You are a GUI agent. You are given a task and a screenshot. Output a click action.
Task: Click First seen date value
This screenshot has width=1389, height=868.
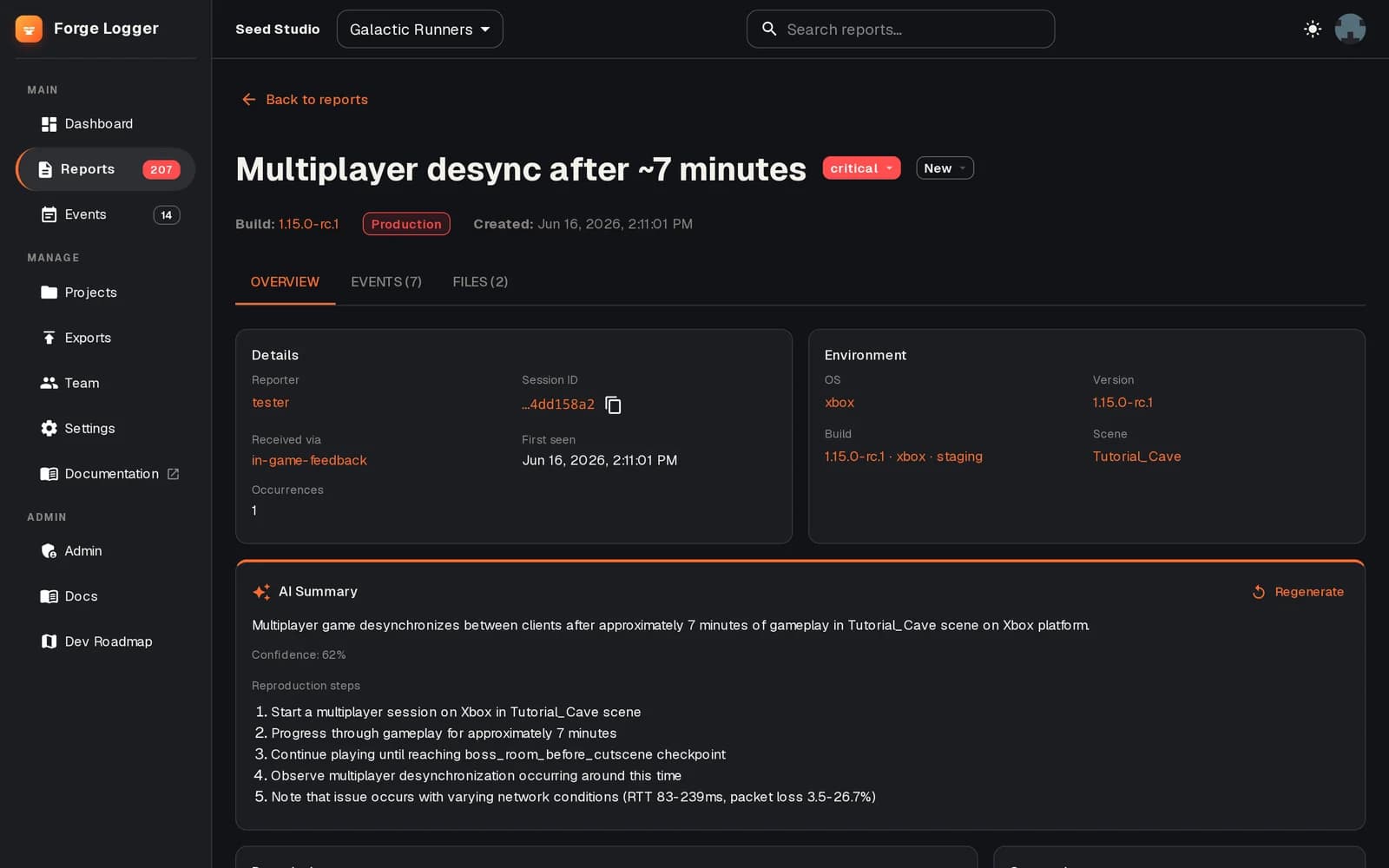tap(599, 460)
